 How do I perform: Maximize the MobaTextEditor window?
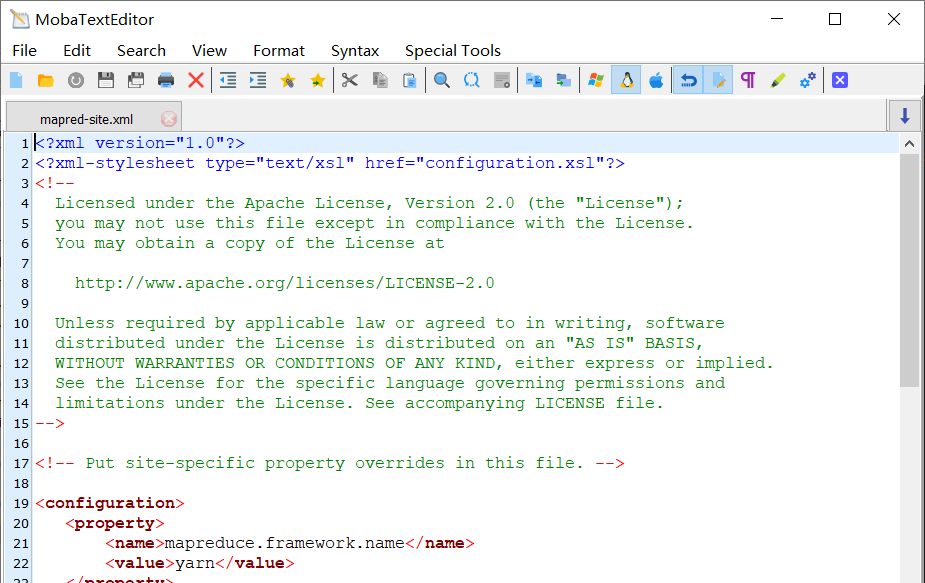click(835, 19)
